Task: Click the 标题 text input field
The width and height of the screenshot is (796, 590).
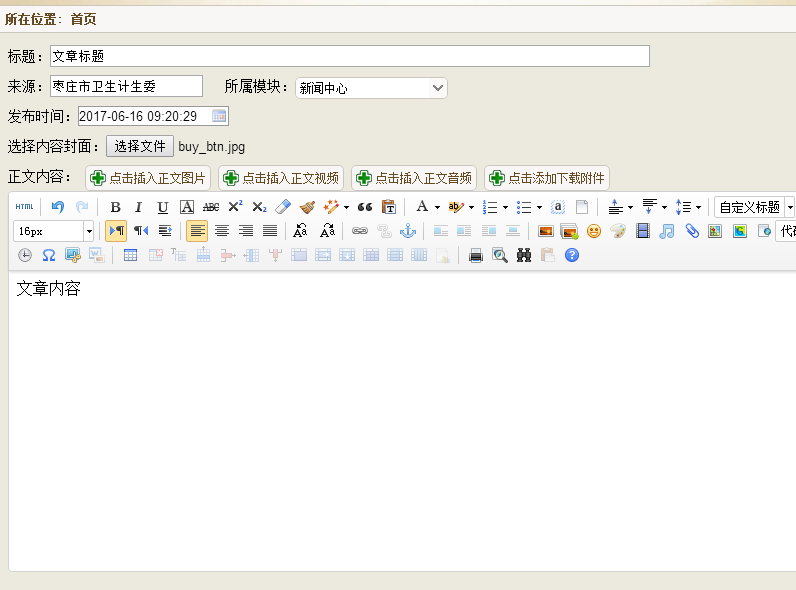Action: coord(349,56)
